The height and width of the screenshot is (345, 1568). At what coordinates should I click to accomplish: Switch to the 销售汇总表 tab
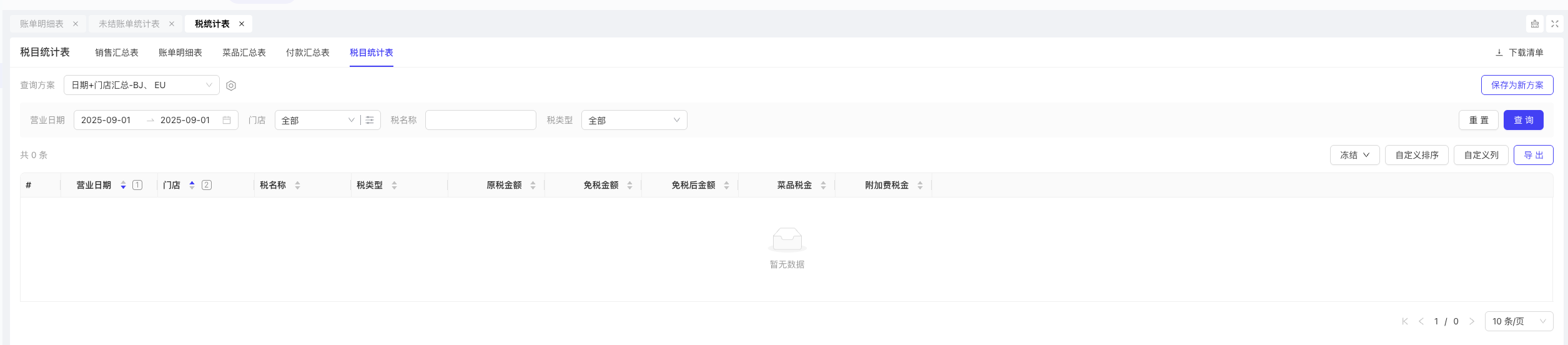click(117, 52)
